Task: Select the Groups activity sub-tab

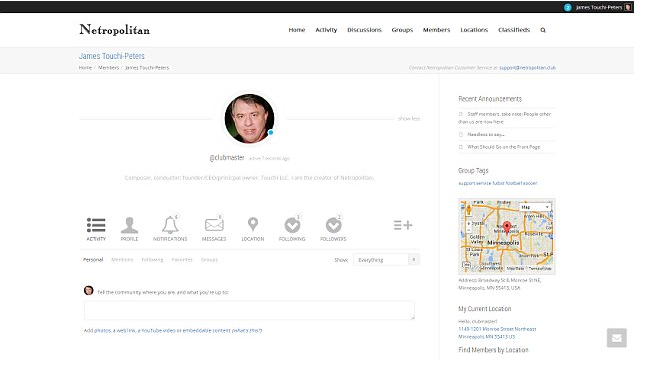Action: [x=209, y=260]
